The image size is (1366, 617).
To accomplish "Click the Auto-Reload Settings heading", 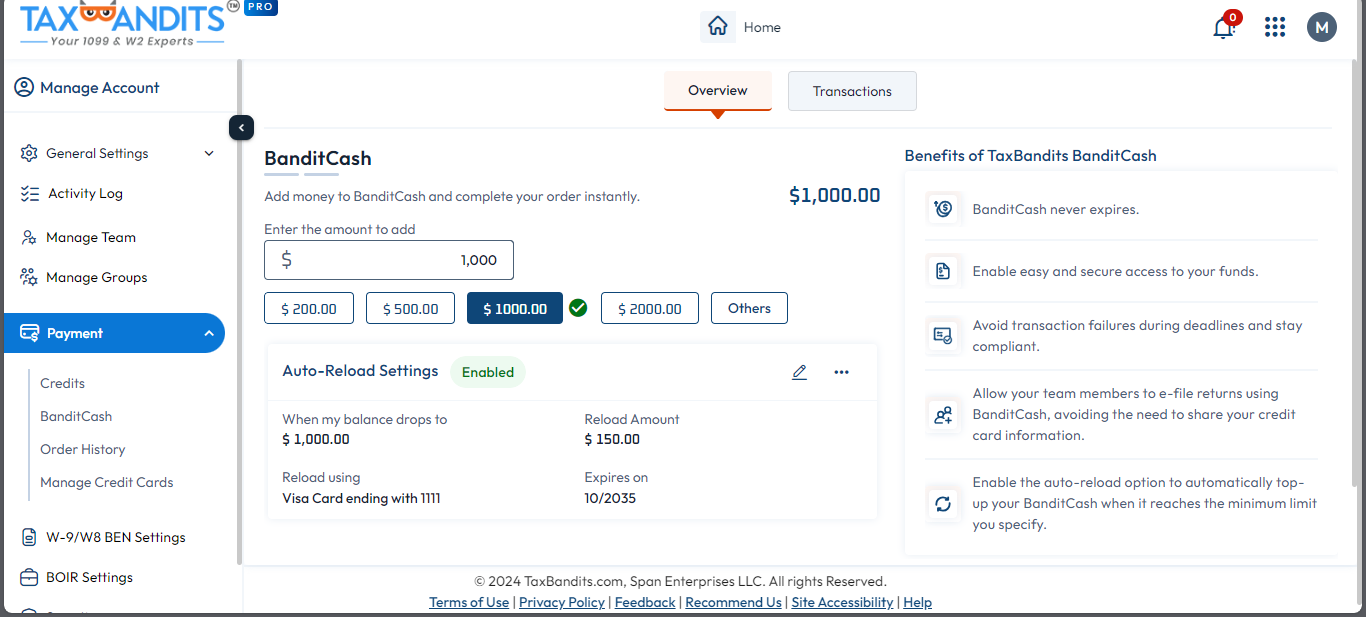I will tap(360, 371).
